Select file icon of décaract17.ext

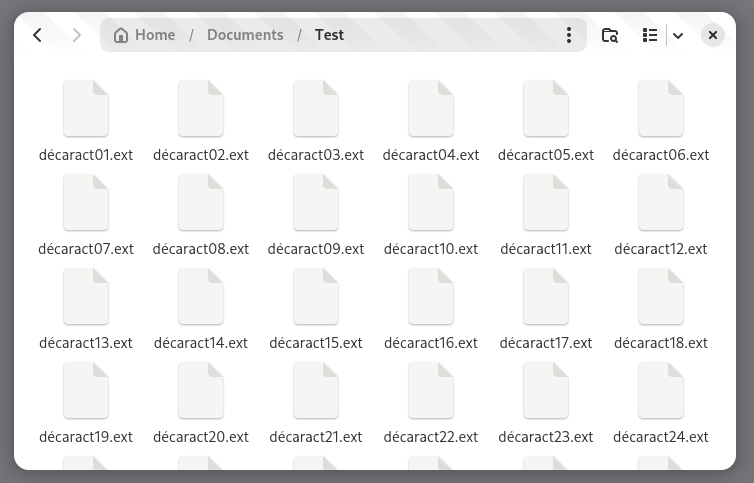(x=545, y=296)
